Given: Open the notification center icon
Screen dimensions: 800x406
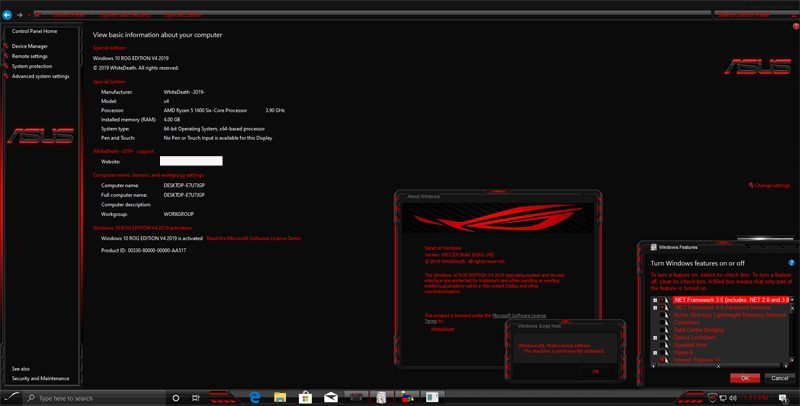Looking at the screenshot, I should pos(783,398).
